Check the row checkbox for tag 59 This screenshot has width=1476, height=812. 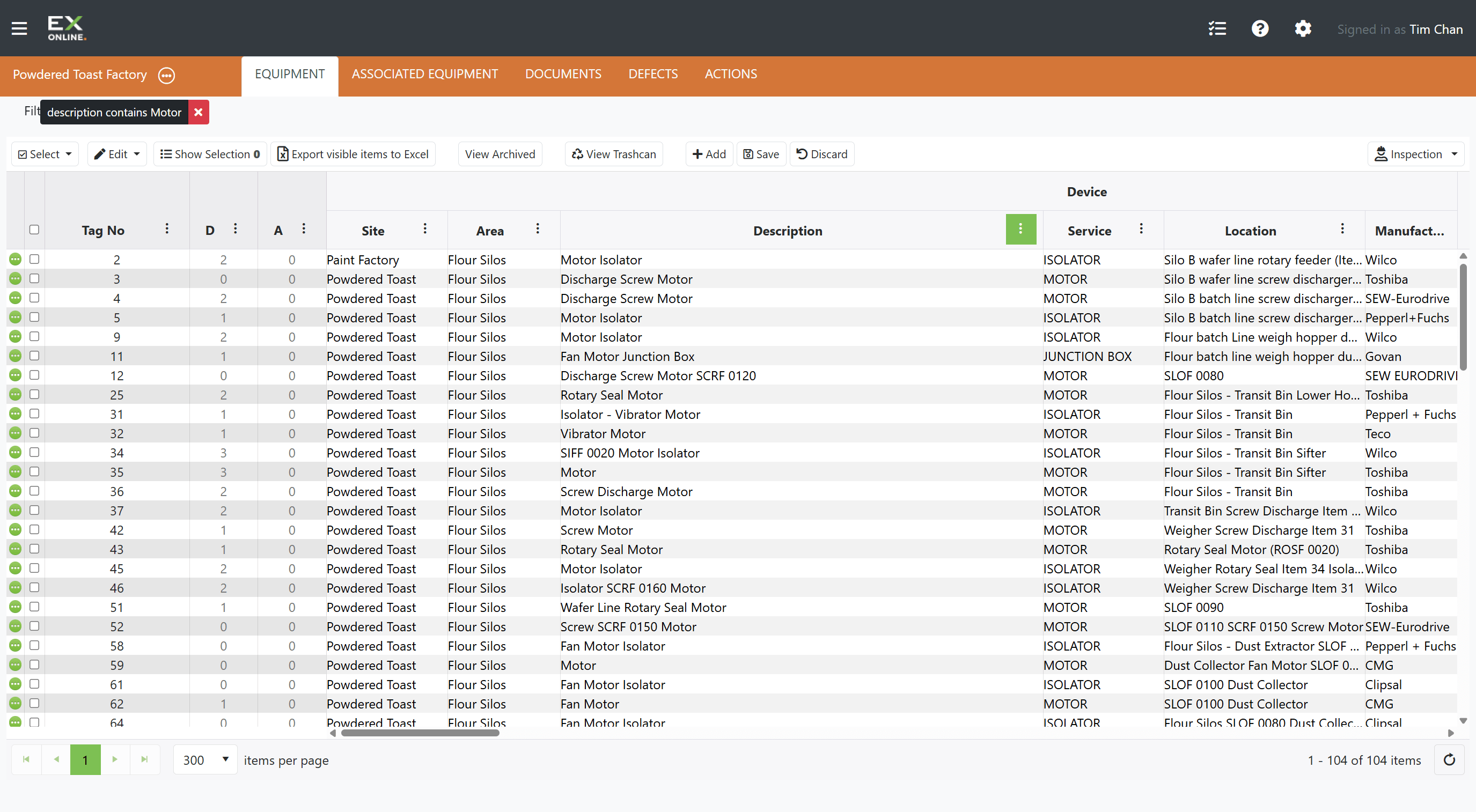tap(34, 665)
